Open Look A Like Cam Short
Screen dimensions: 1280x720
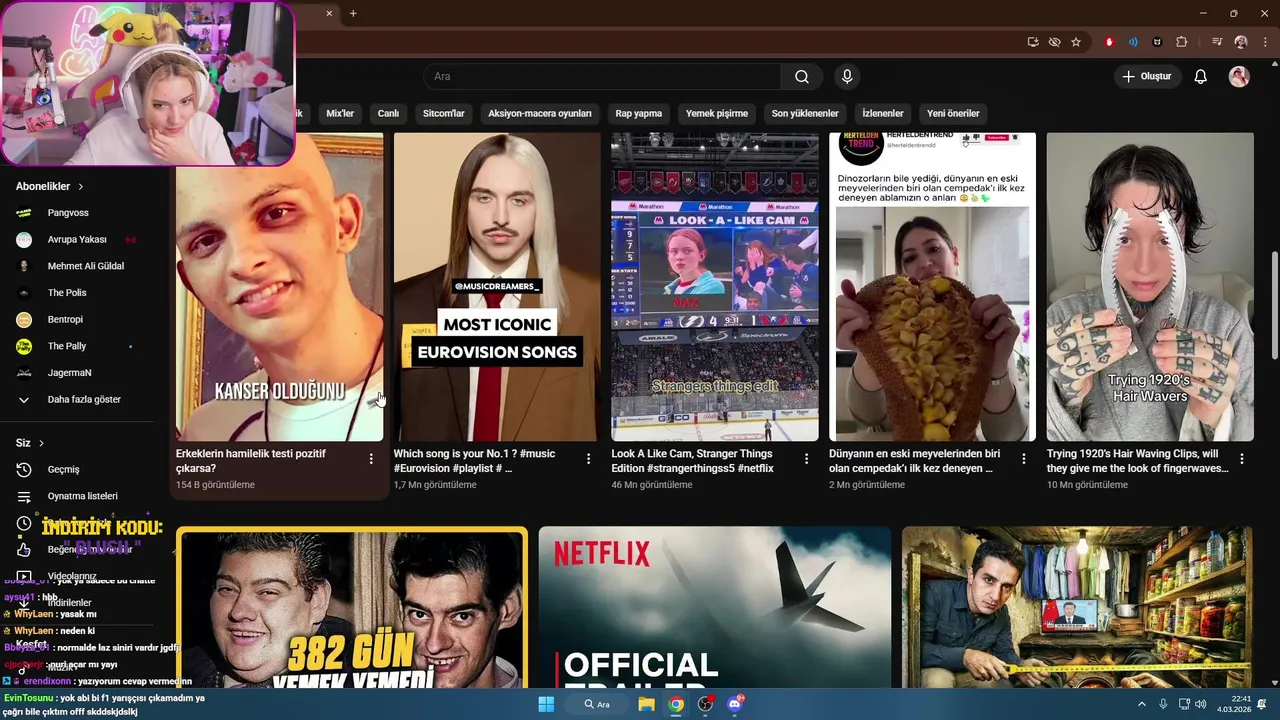(x=715, y=287)
